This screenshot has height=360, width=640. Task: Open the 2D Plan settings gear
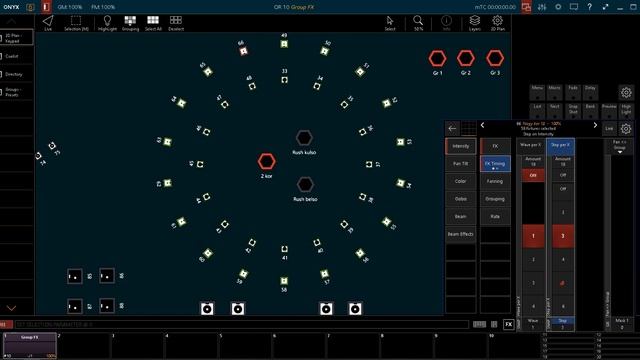(497, 23)
